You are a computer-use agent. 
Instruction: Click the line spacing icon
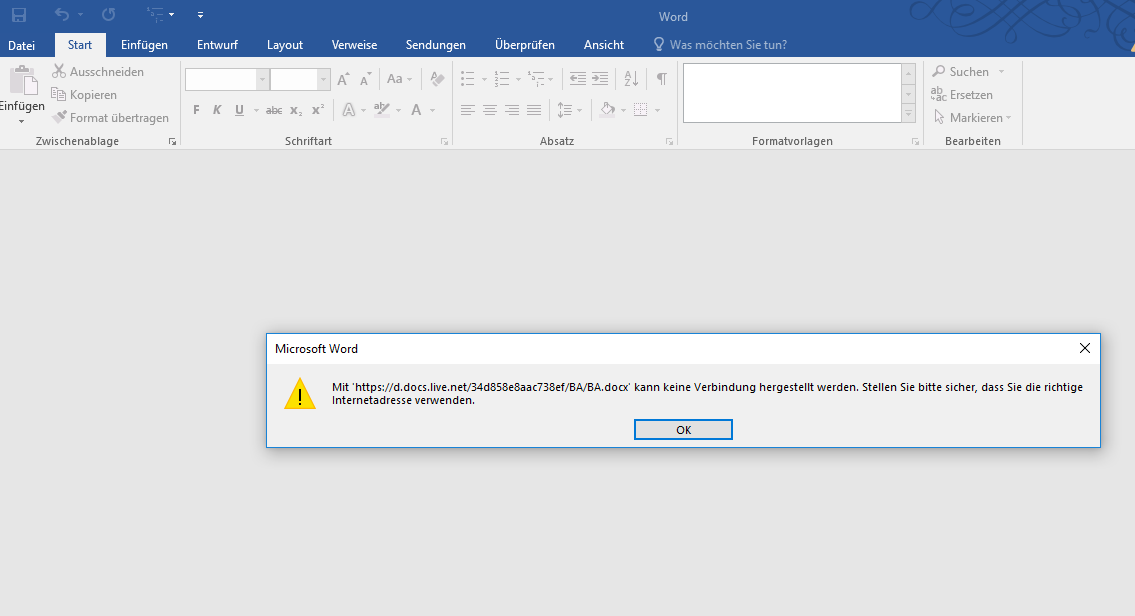coord(565,110)
